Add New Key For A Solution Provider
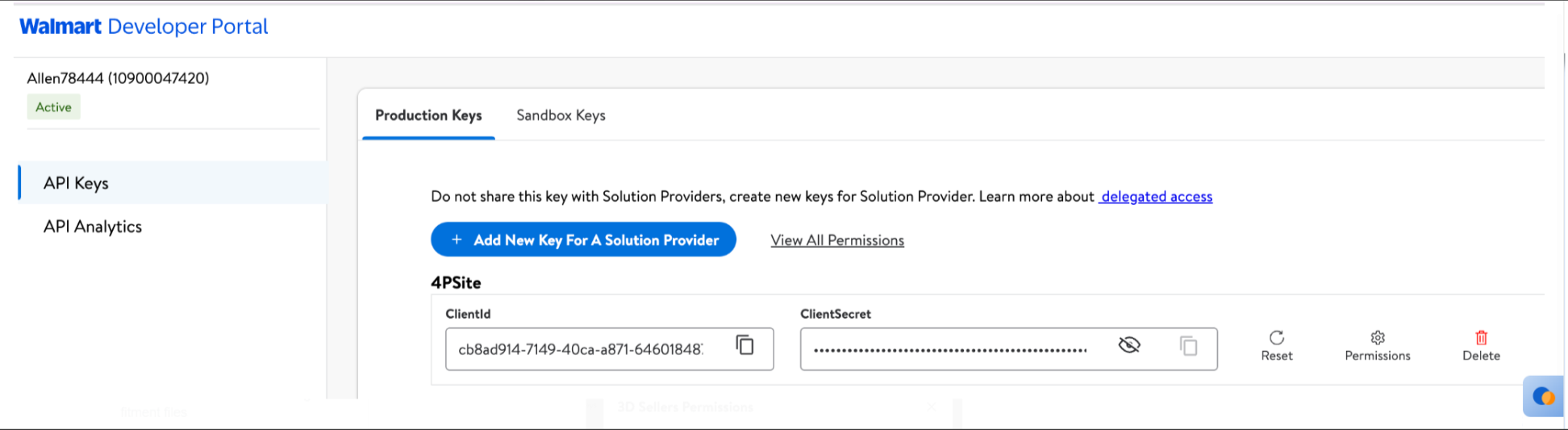This screenshot has height=430, width=1568. click(x=583, y=240)
